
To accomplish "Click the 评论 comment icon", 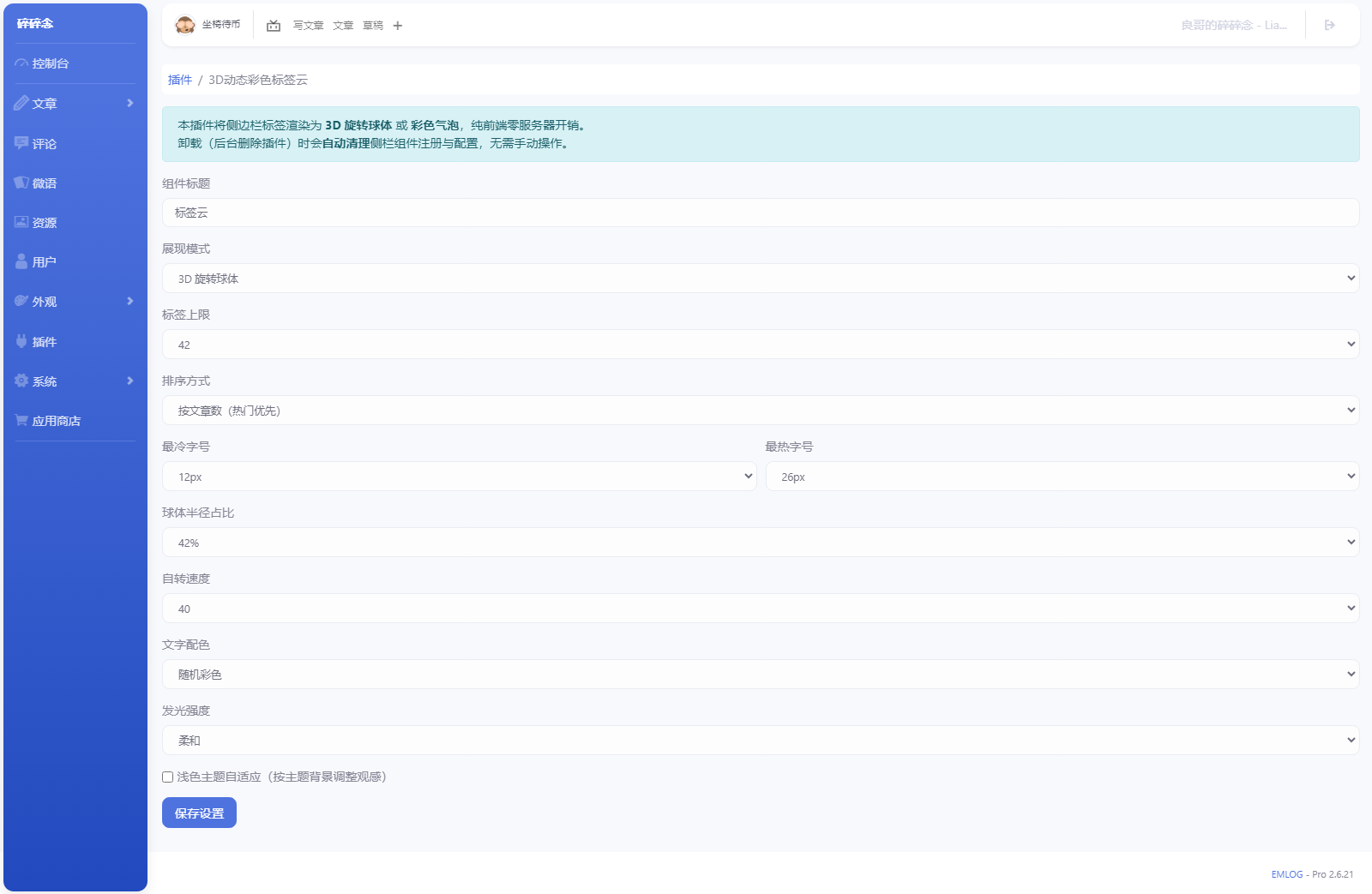I will [21, 143].
